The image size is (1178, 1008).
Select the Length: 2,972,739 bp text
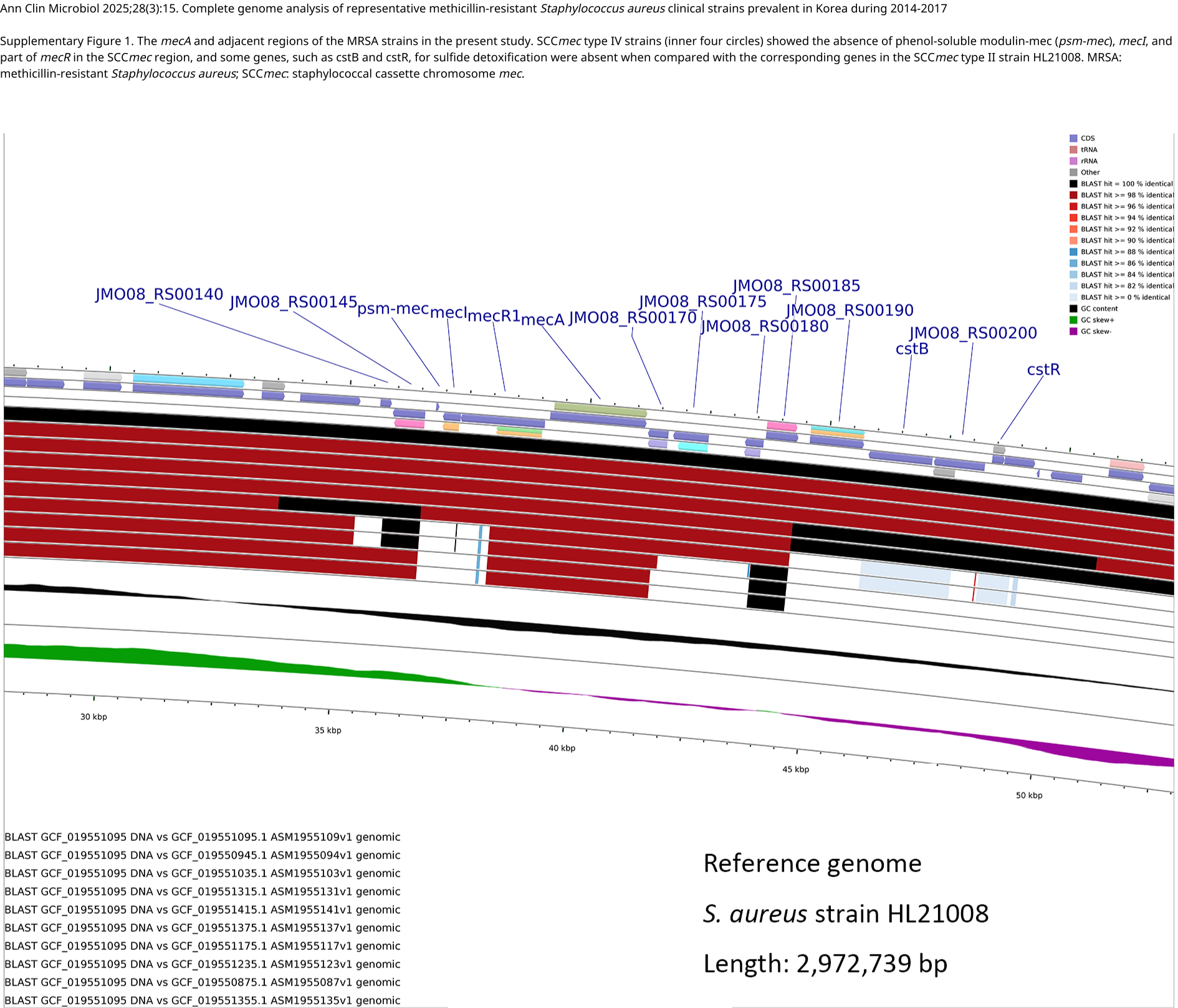pyautogui.click(x=825, y=964)
